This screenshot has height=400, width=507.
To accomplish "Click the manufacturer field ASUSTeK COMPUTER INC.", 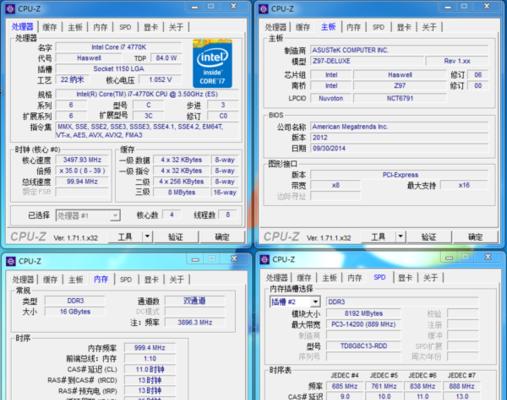I will point(399,50).
